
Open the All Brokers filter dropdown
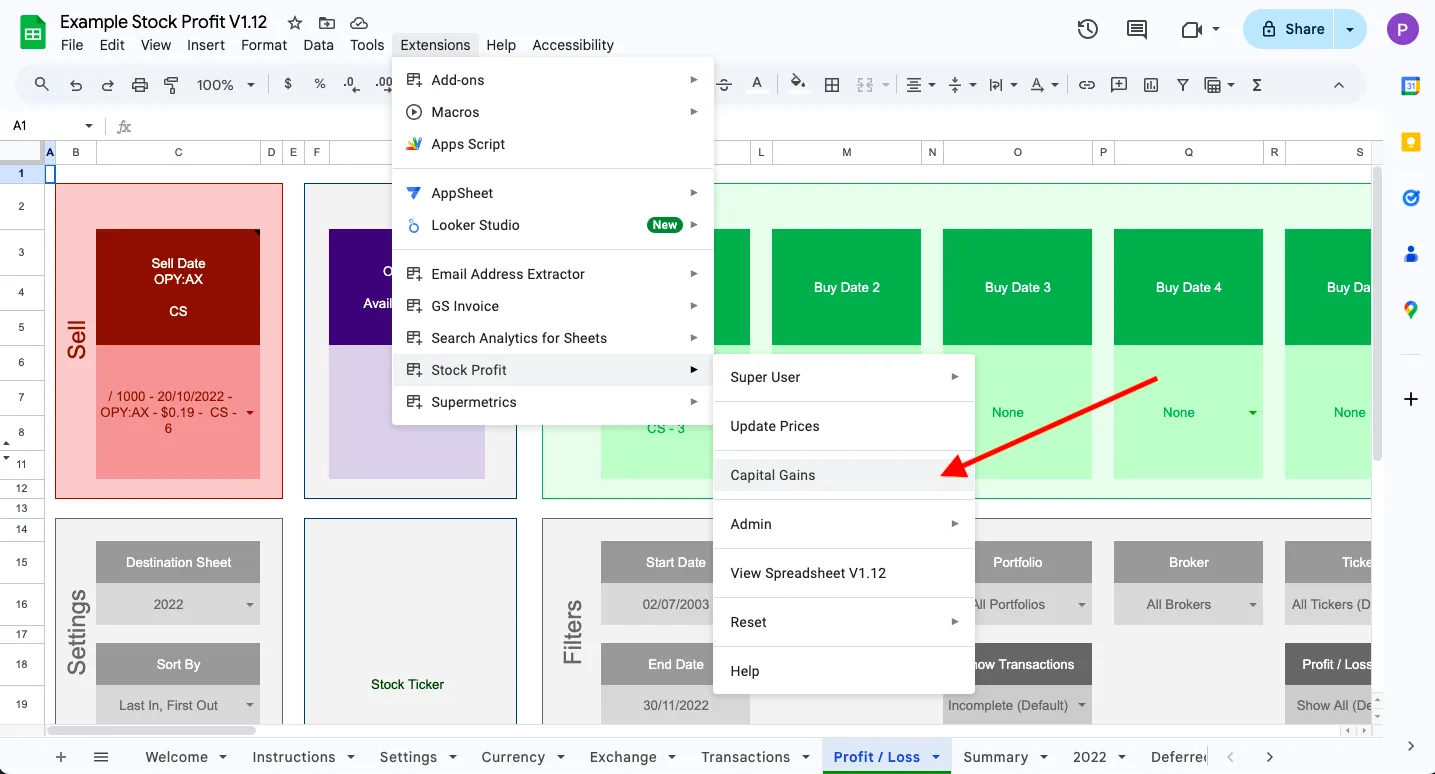pos(1252,605)
